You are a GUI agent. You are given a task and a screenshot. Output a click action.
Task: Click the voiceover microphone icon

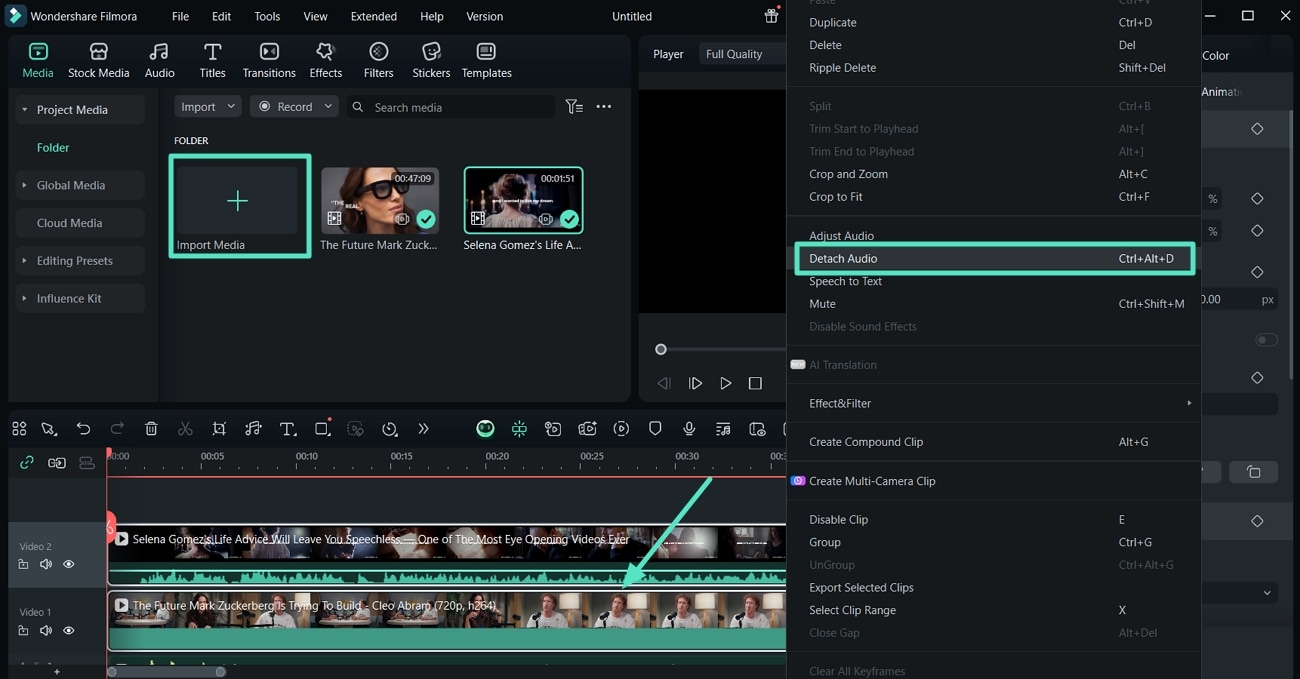(689, 429)
